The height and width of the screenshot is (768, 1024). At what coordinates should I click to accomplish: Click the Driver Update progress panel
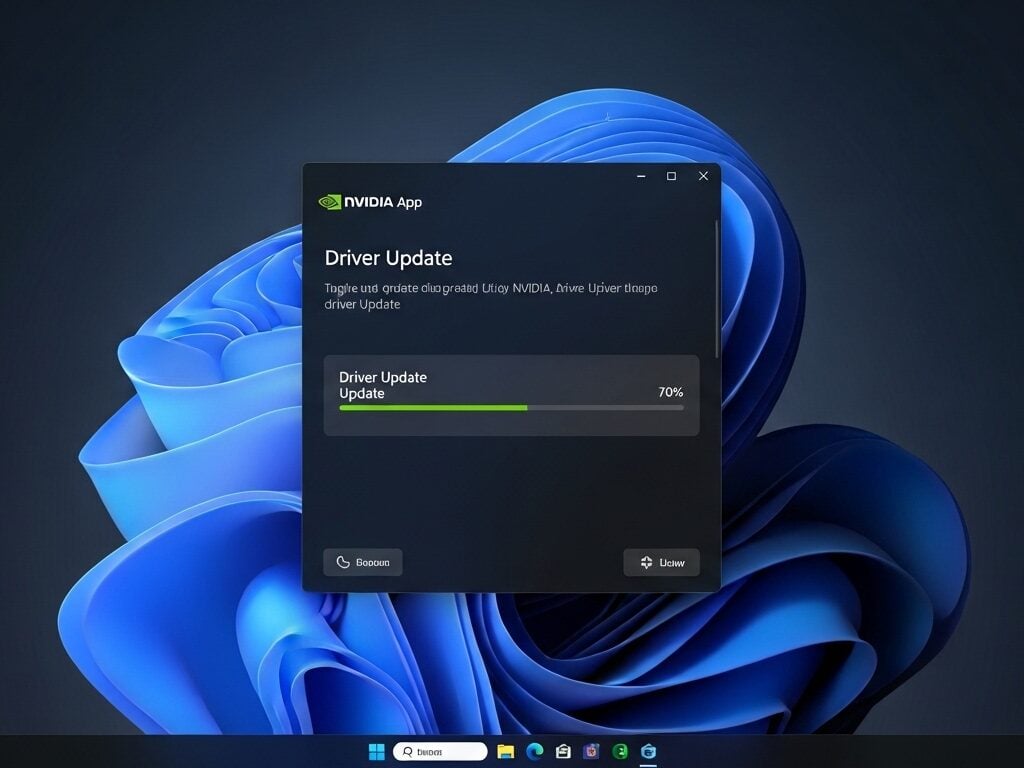511,394
